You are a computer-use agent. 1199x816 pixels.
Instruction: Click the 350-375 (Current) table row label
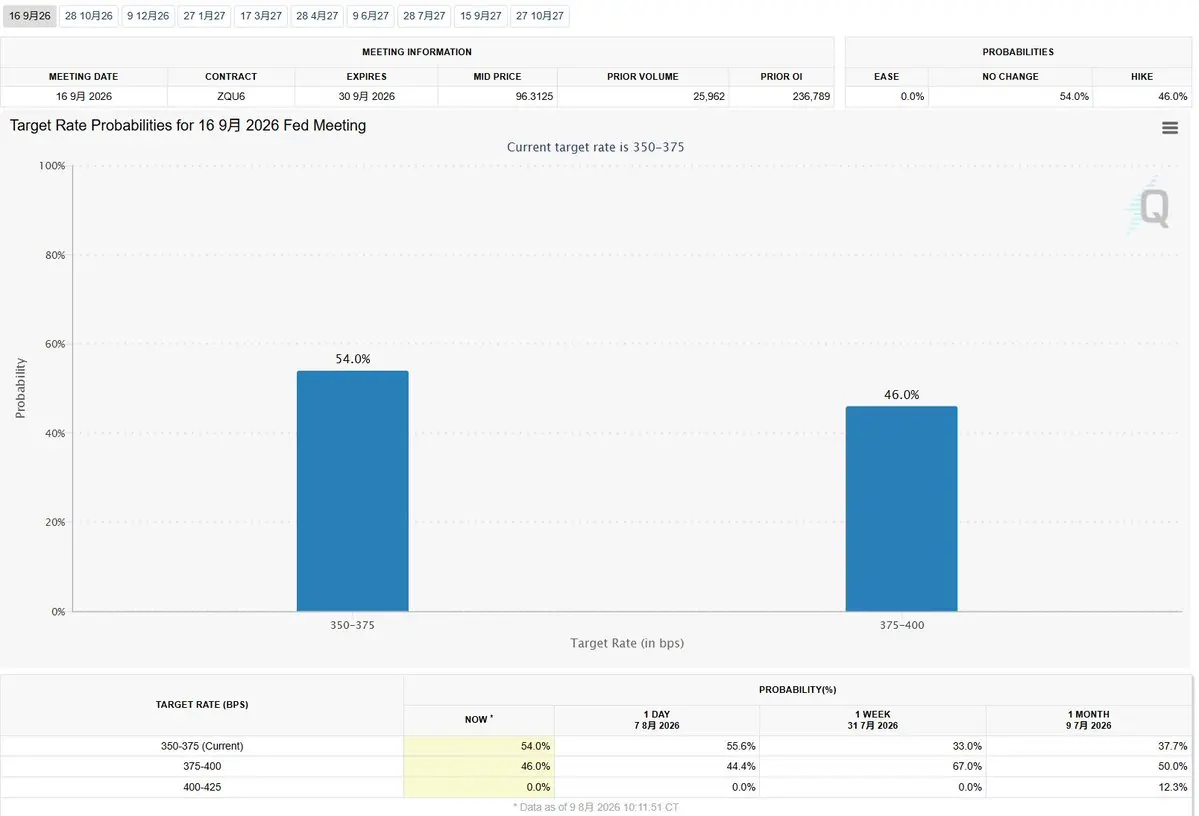202,746
